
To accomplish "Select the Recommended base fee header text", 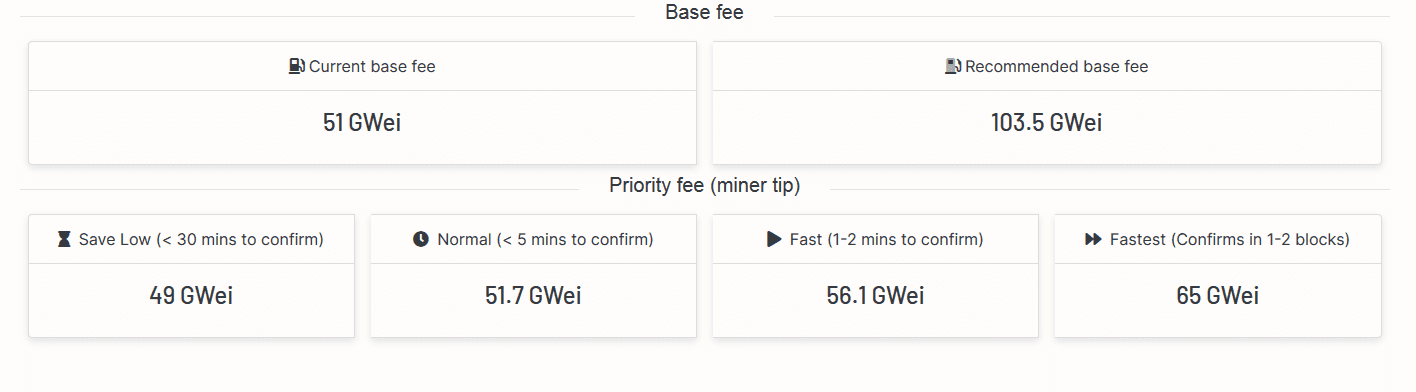I will (x=1057, y=67).
